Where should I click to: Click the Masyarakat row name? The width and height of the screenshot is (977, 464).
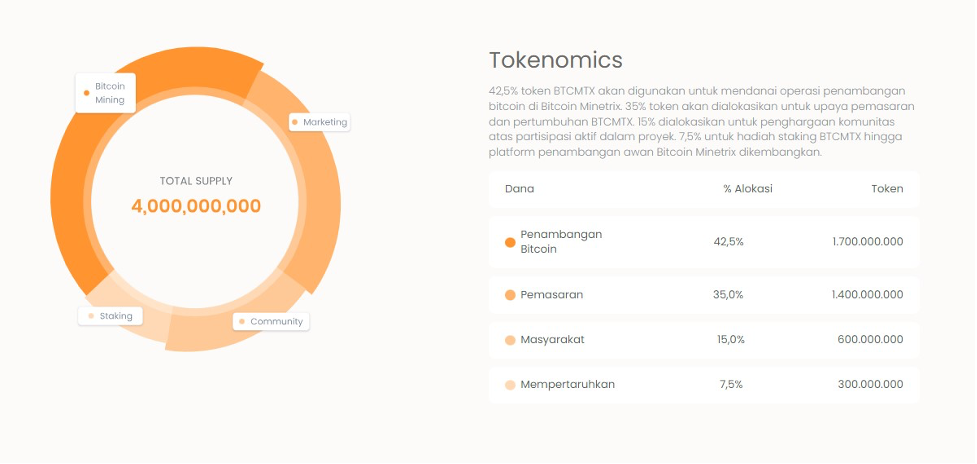click(553, 340)
